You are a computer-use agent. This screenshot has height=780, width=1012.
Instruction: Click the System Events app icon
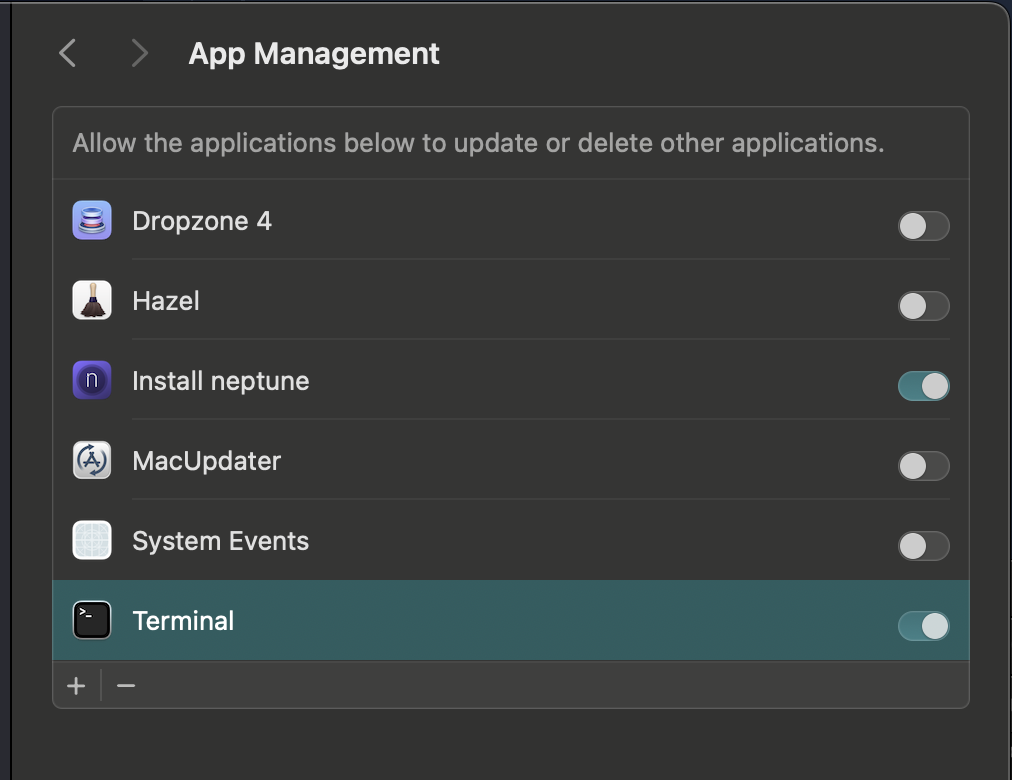92,541
